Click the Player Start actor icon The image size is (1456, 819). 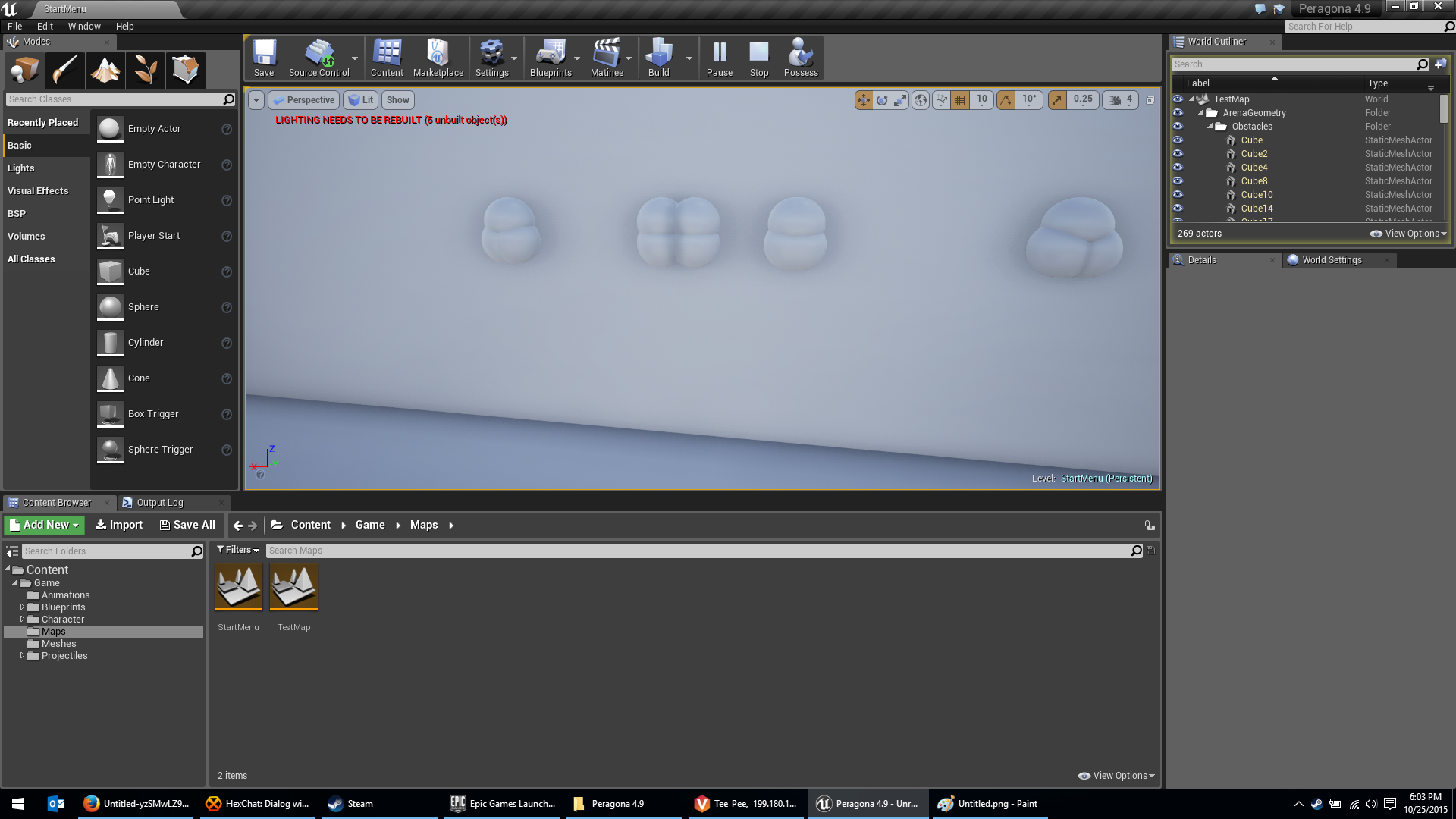(110, 236)
